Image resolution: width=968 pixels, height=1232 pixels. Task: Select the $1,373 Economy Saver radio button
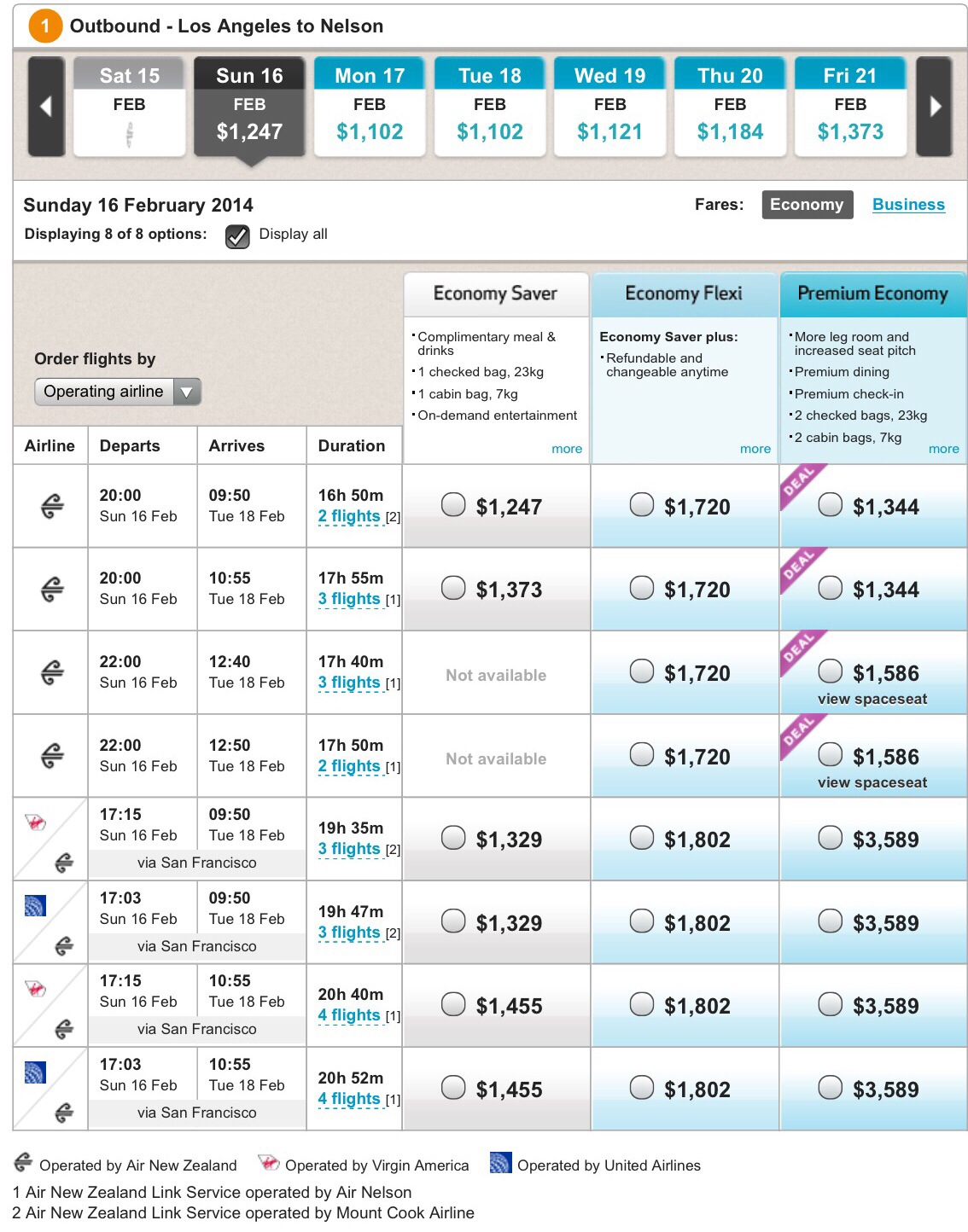pos(453,588)
